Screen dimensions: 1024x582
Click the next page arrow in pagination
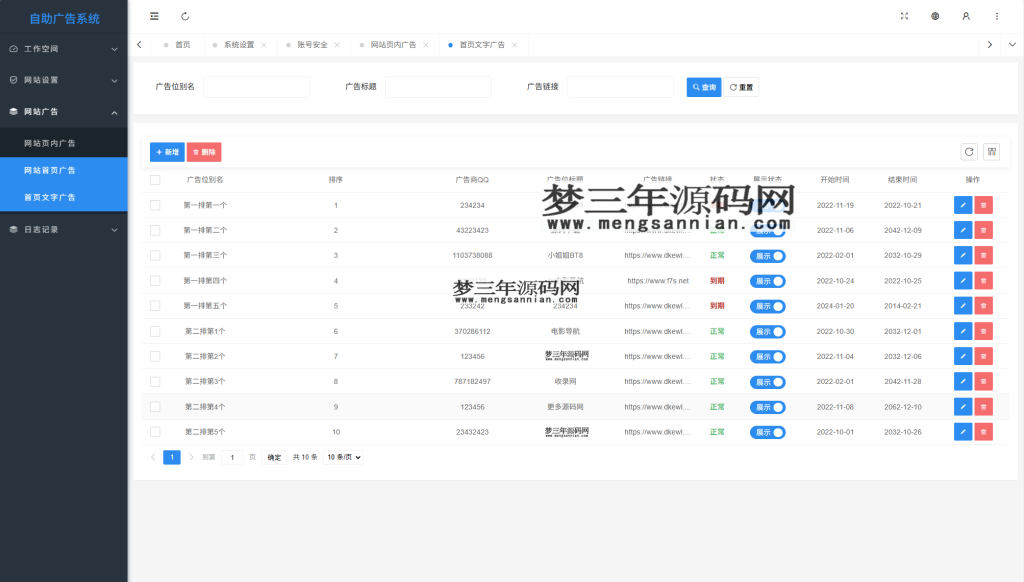[x=191, y=457]
